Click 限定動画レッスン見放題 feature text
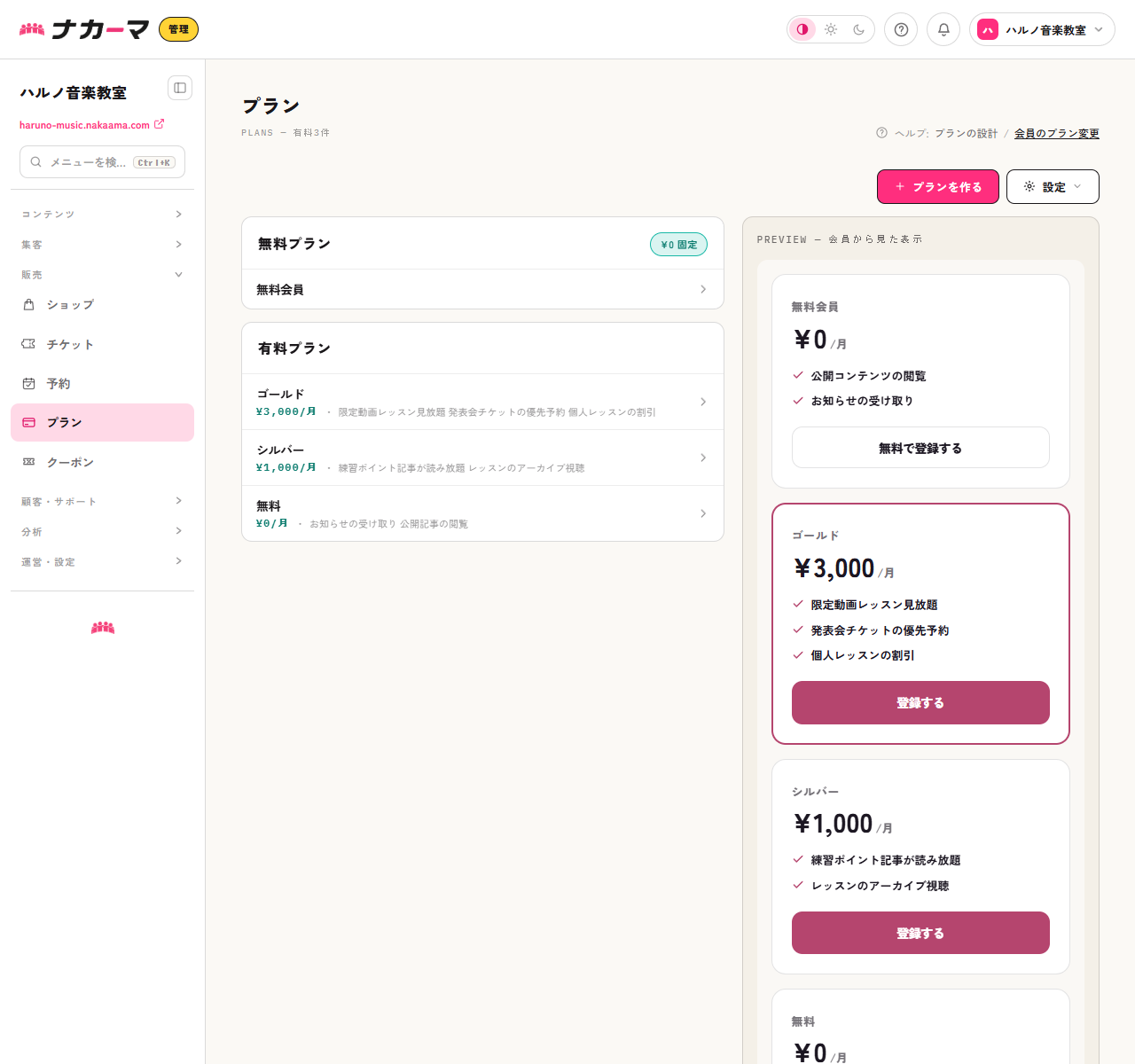The image size is (1135, 1064). pyautogui.click(x=874, y=605)
